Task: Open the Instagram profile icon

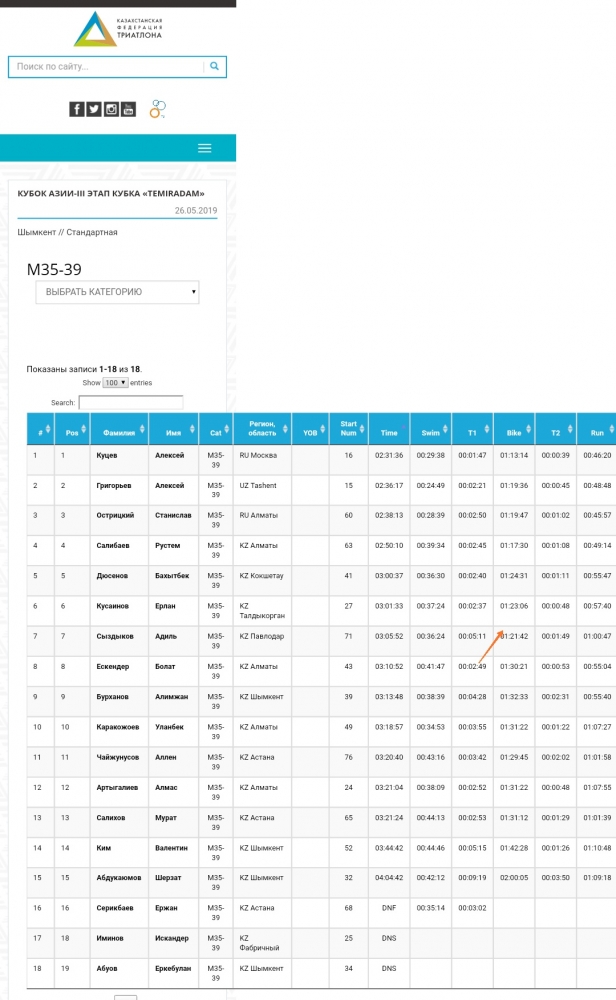Action: click(x=111, y=110)
